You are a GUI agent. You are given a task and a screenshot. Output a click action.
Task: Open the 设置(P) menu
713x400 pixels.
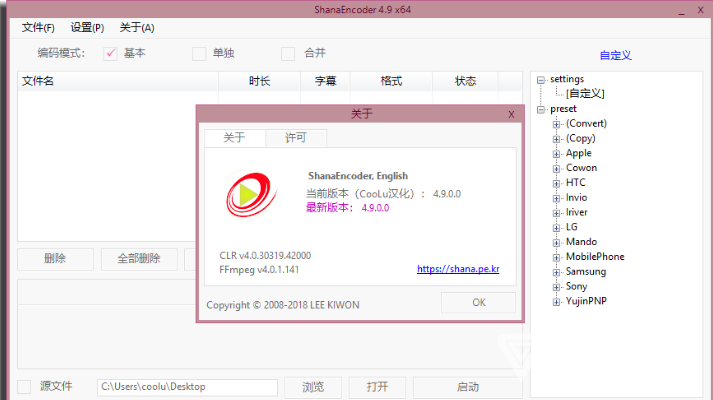coord(87,28)
